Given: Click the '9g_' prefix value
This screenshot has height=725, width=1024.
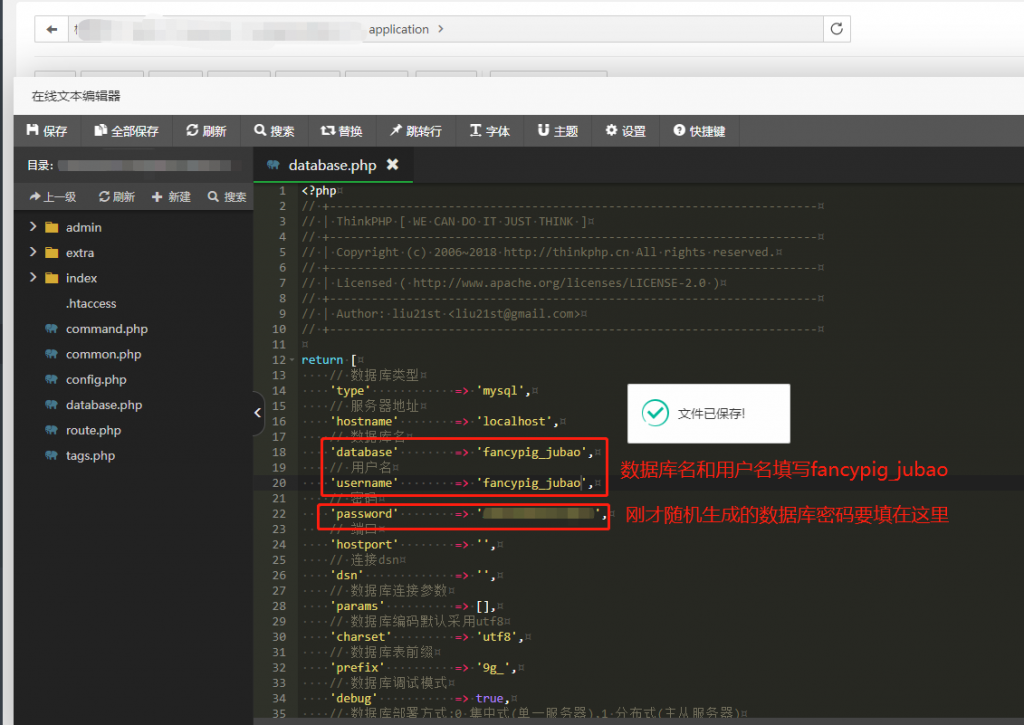Looking at the screenshot, I should pos(492,668).
